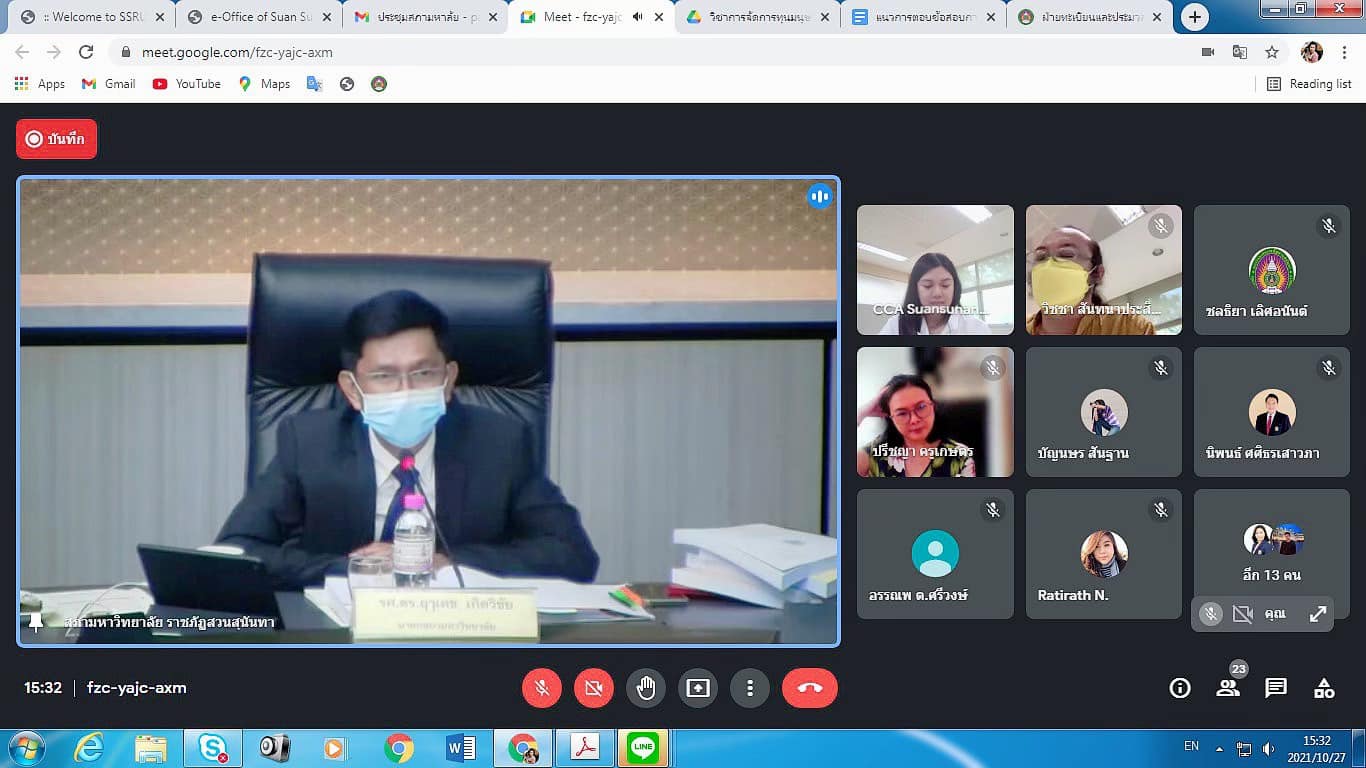Open the chat messages panel

(1276, 688)
